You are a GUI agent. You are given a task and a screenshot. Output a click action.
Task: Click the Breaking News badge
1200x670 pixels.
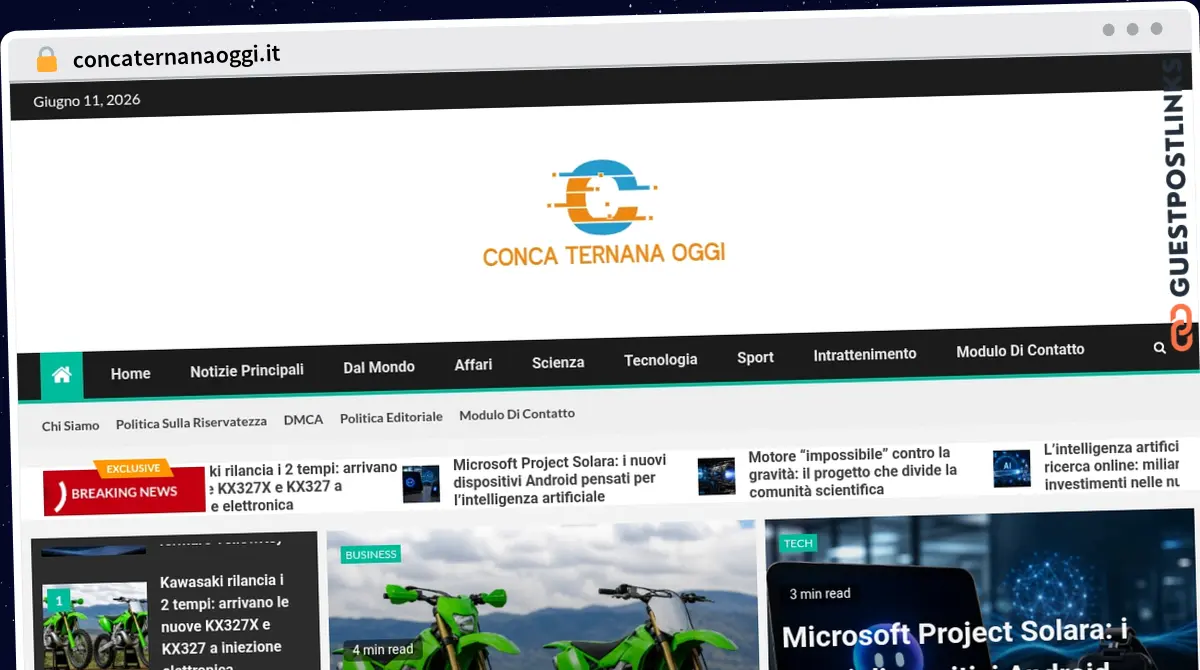123,491
